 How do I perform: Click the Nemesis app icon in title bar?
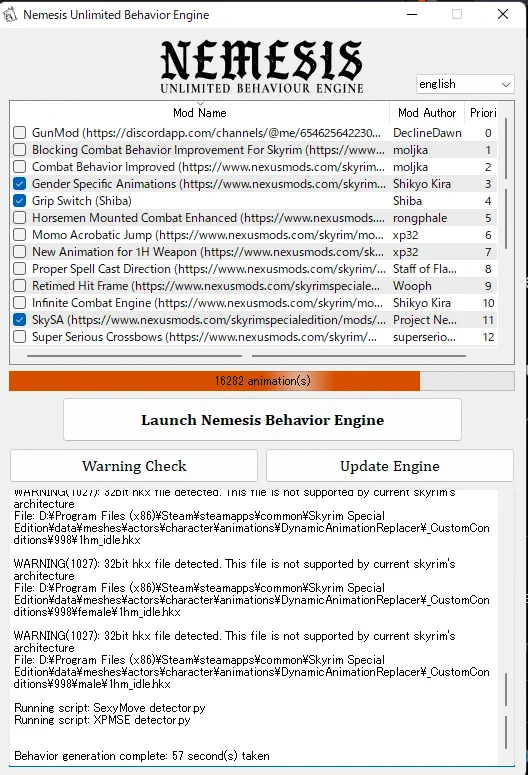click(10, 14)
